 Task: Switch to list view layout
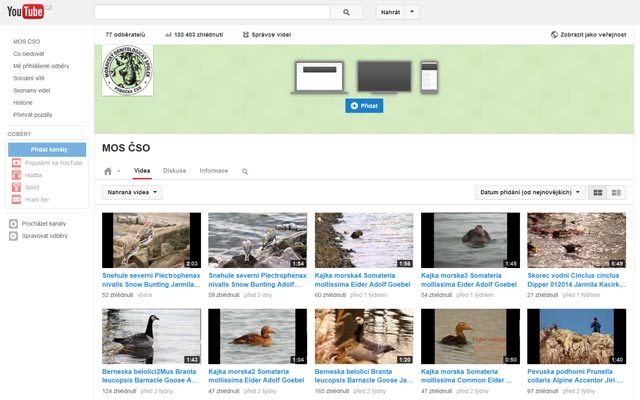point(616,192)
